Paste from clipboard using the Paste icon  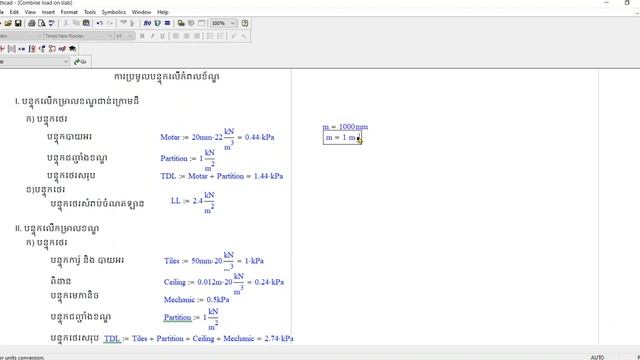coord(86,23)
